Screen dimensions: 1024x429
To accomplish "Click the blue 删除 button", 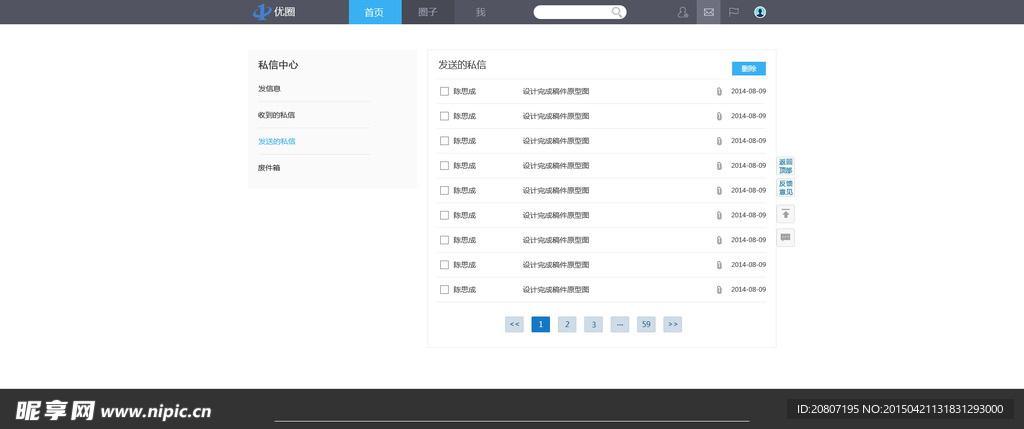I will 748,69.
